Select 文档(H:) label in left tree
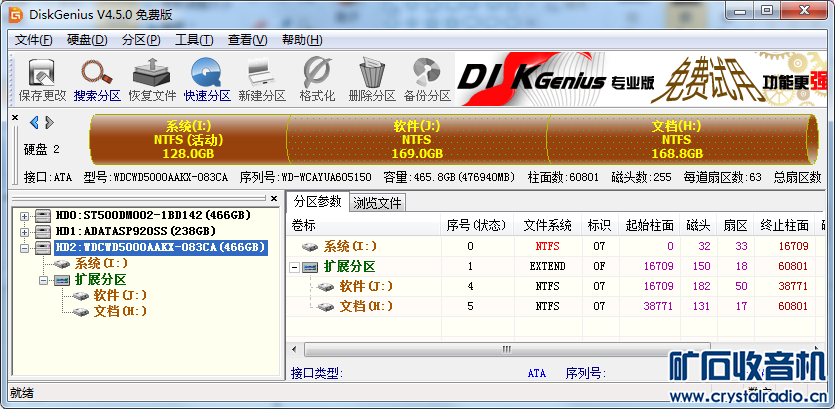Viewport: 835px width, 409px height. tap(120, 312)
